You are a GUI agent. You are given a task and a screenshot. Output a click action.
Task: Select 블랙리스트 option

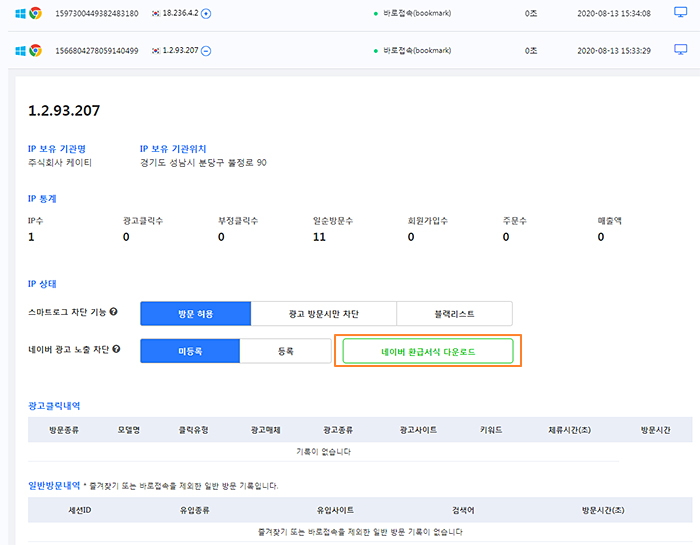(454, 314)
